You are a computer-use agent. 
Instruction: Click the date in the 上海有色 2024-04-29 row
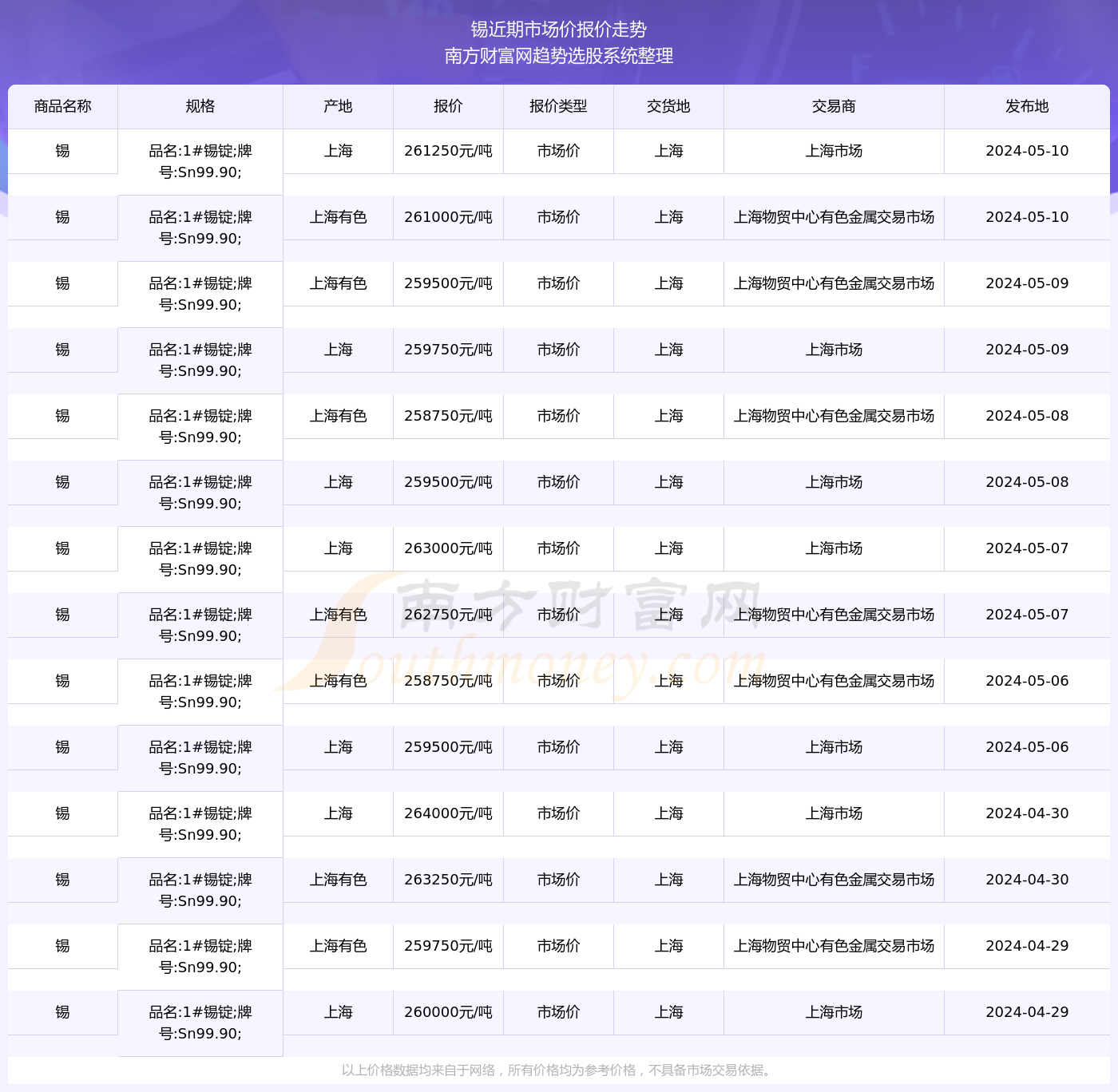coord(1027,946)
